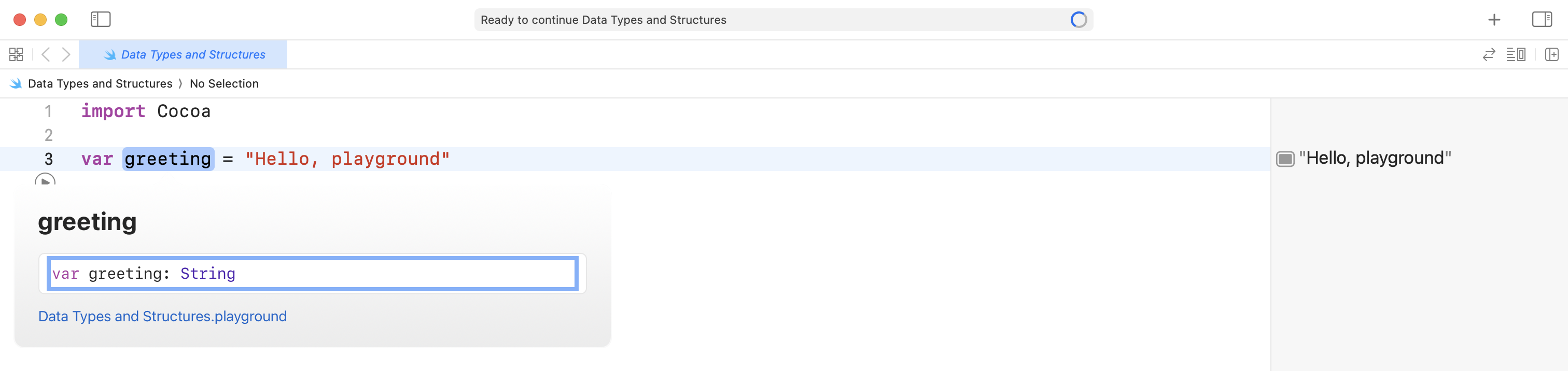The width and height of the screenshot is (1568, 371).
Task: Open Data Types and Structures.playground link
Action: (162, 316)
